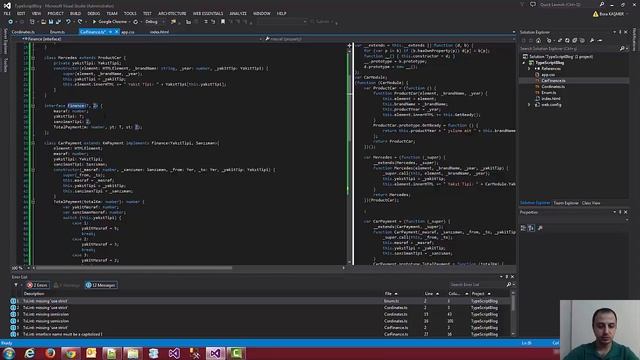This screenshot has width=640, height=360.
Task: Open the DEBUG menu
Action: [x=93, y=13]
